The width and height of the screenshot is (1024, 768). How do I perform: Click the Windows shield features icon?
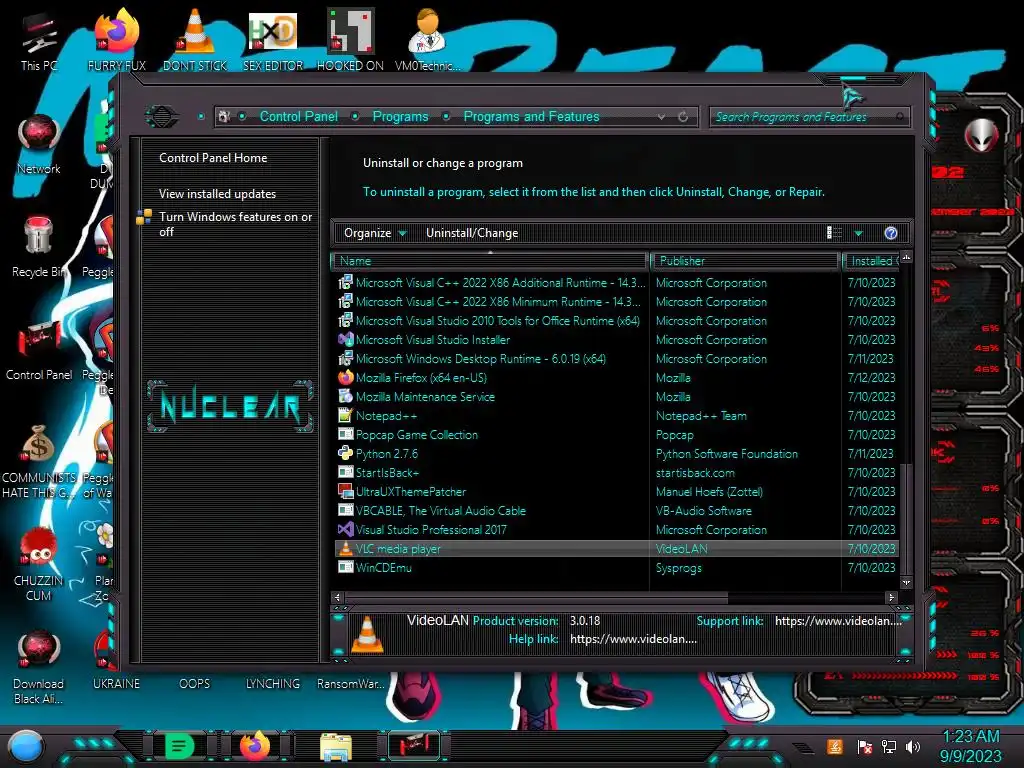(144, 217)
